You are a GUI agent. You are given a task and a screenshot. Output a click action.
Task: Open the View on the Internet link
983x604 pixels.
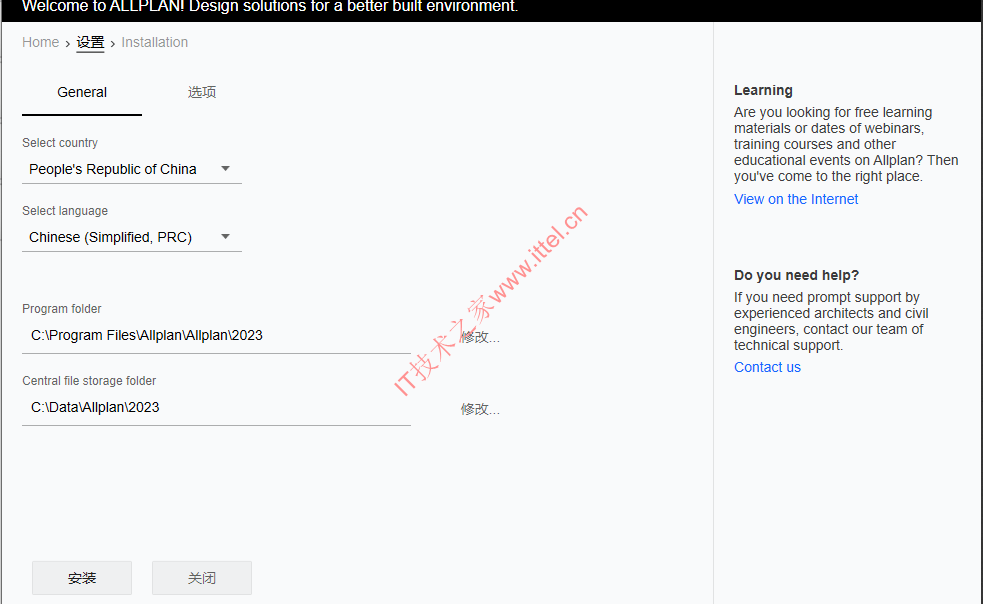tap(796, 199)
